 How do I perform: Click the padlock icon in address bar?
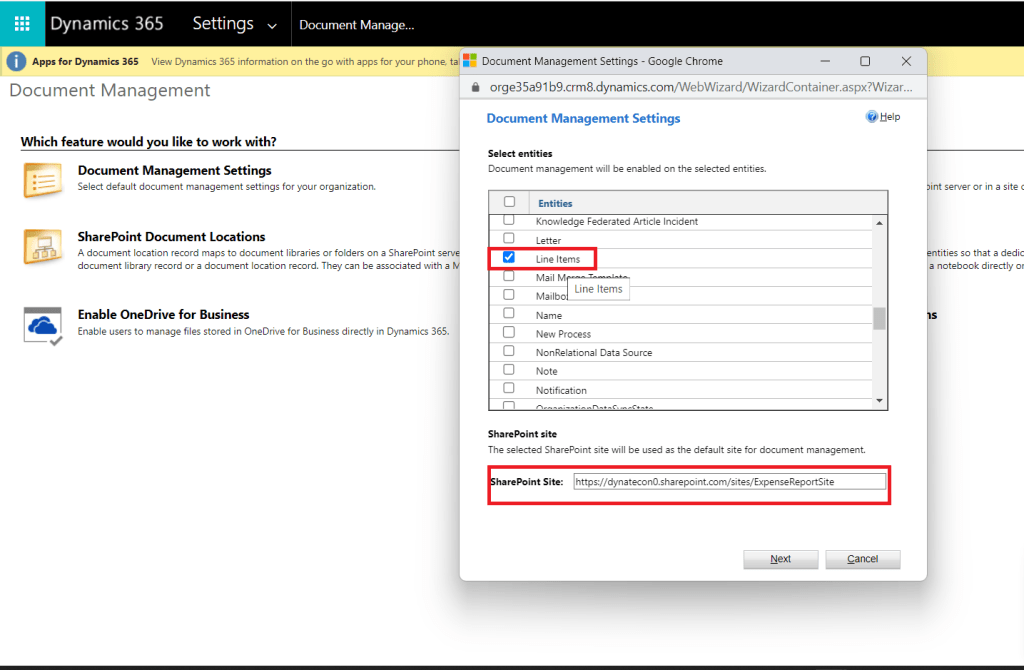point(476,87)
